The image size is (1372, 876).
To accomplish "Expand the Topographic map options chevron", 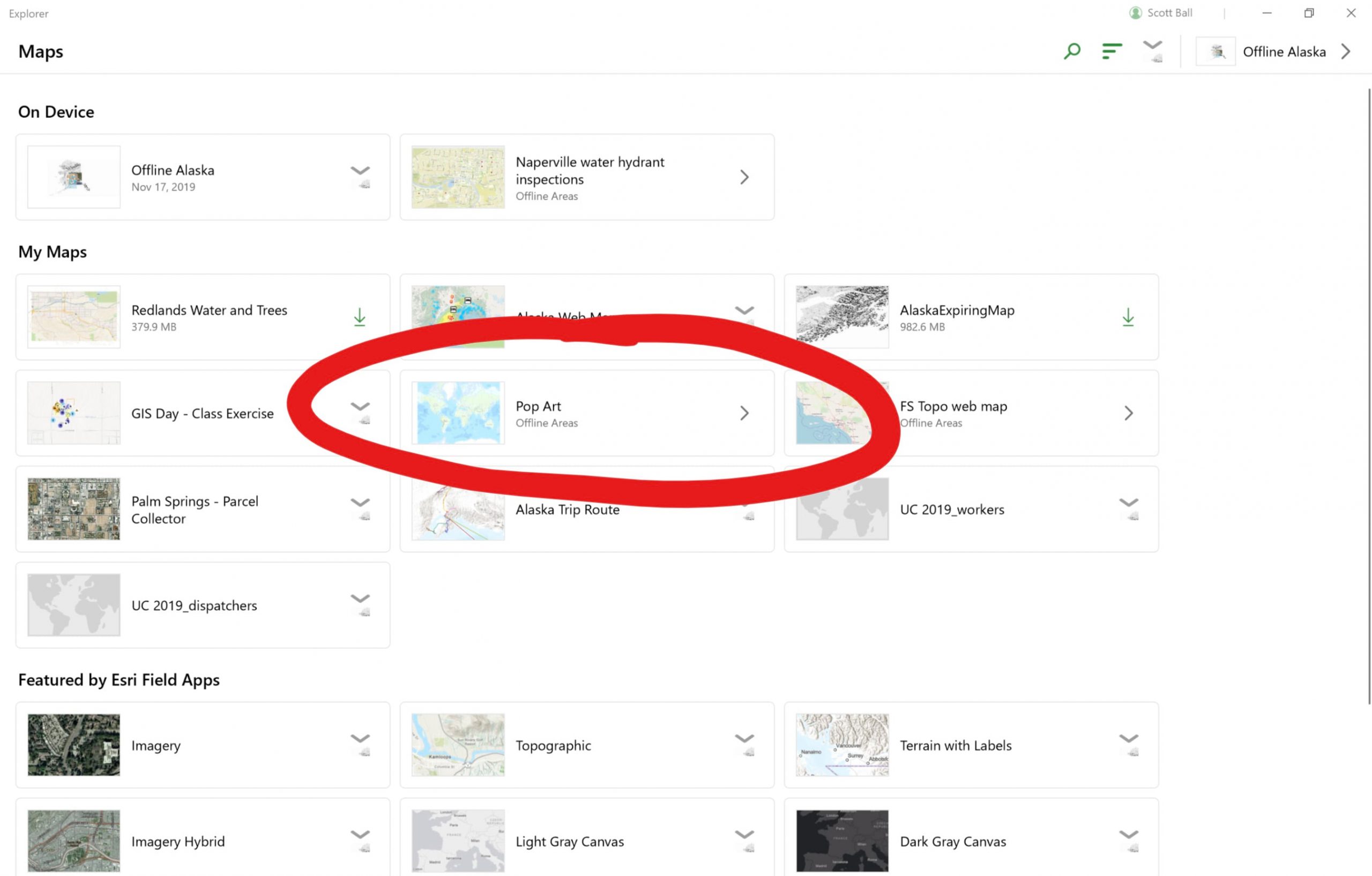I will 744,738.
